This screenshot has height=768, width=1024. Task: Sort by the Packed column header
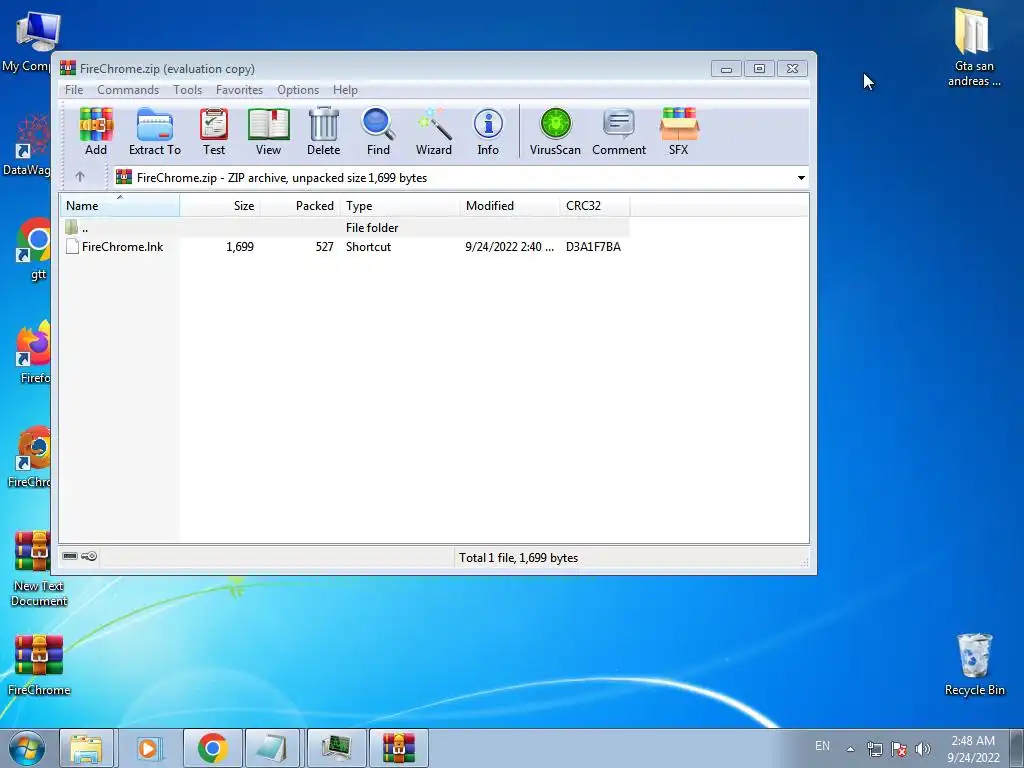click(300, 206)
